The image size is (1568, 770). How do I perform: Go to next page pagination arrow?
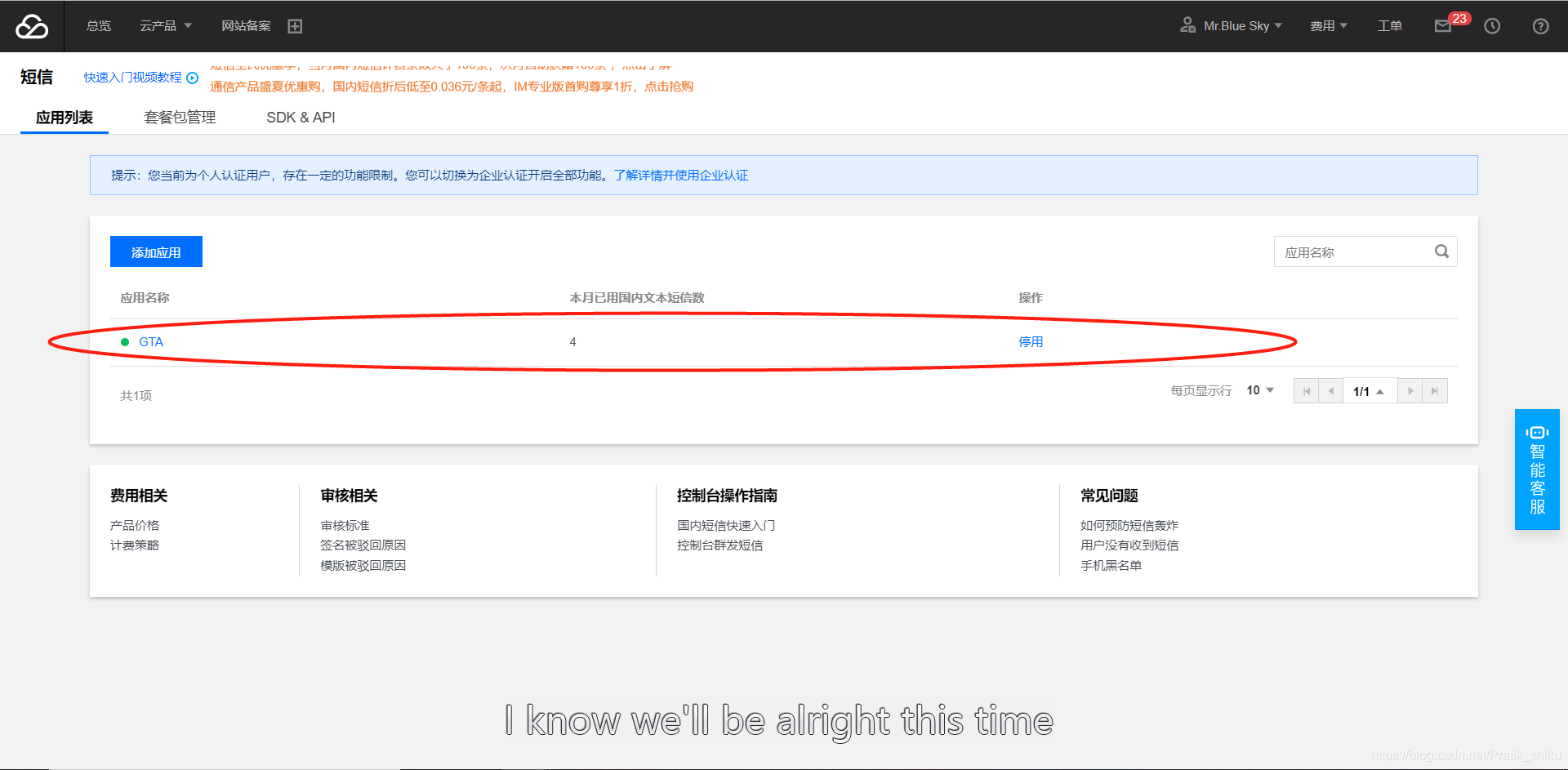tap(1410, 391)
